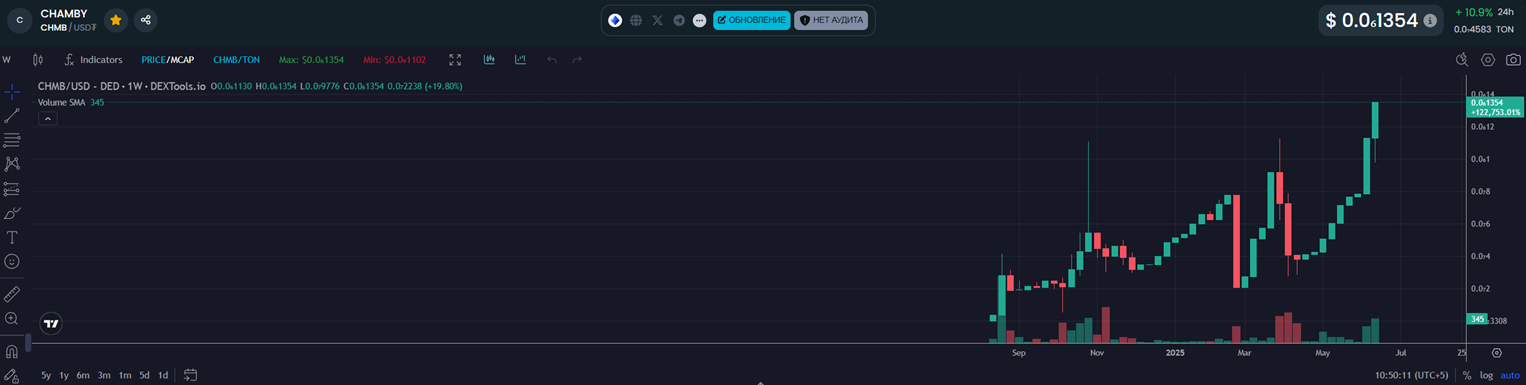The width and height of the screenshot is (1526, 385).
Task: Click the 345 volume label on price axis
Action: pyautogui.click(x=1477, y=319)
